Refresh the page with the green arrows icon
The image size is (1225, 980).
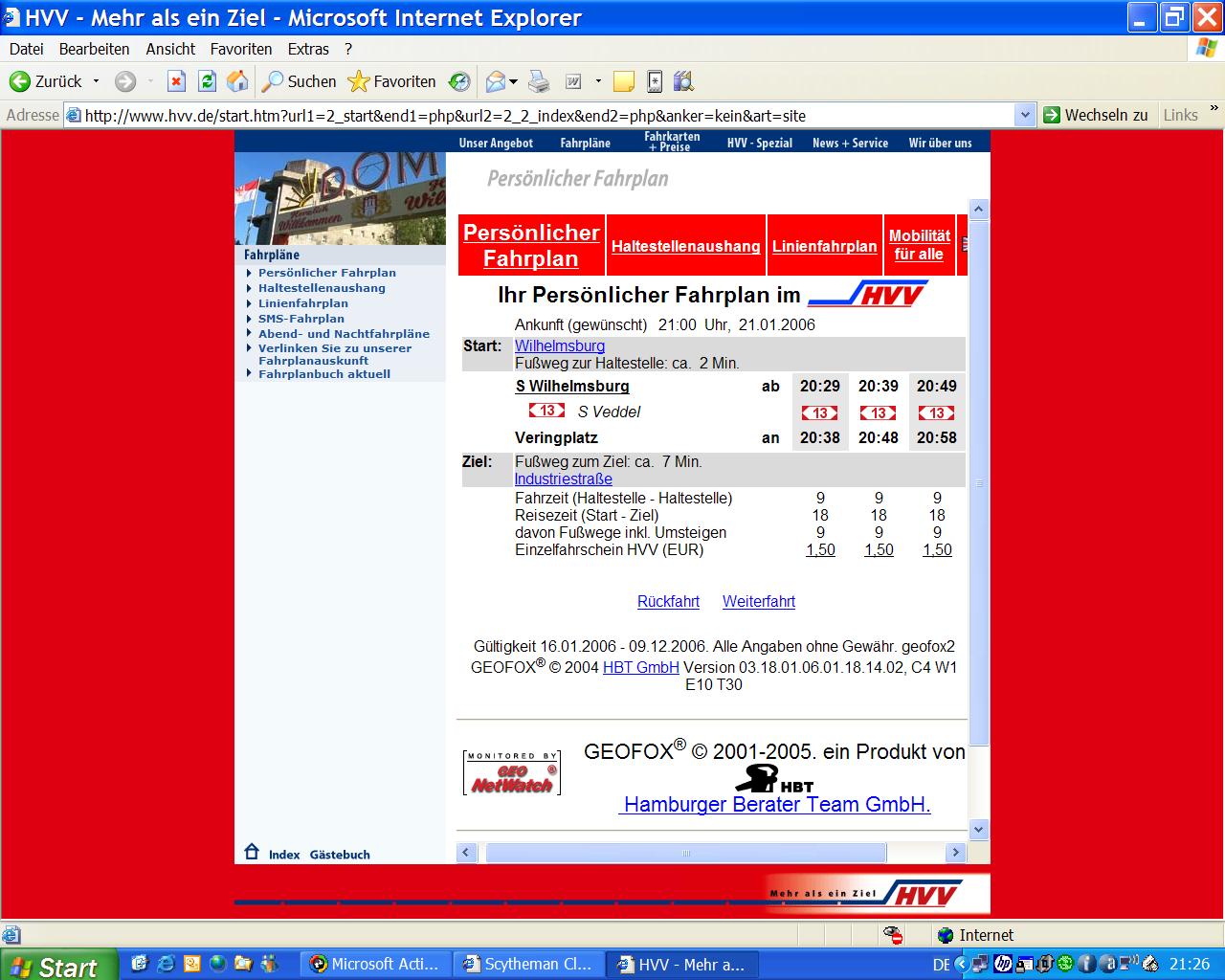(207, 81)
